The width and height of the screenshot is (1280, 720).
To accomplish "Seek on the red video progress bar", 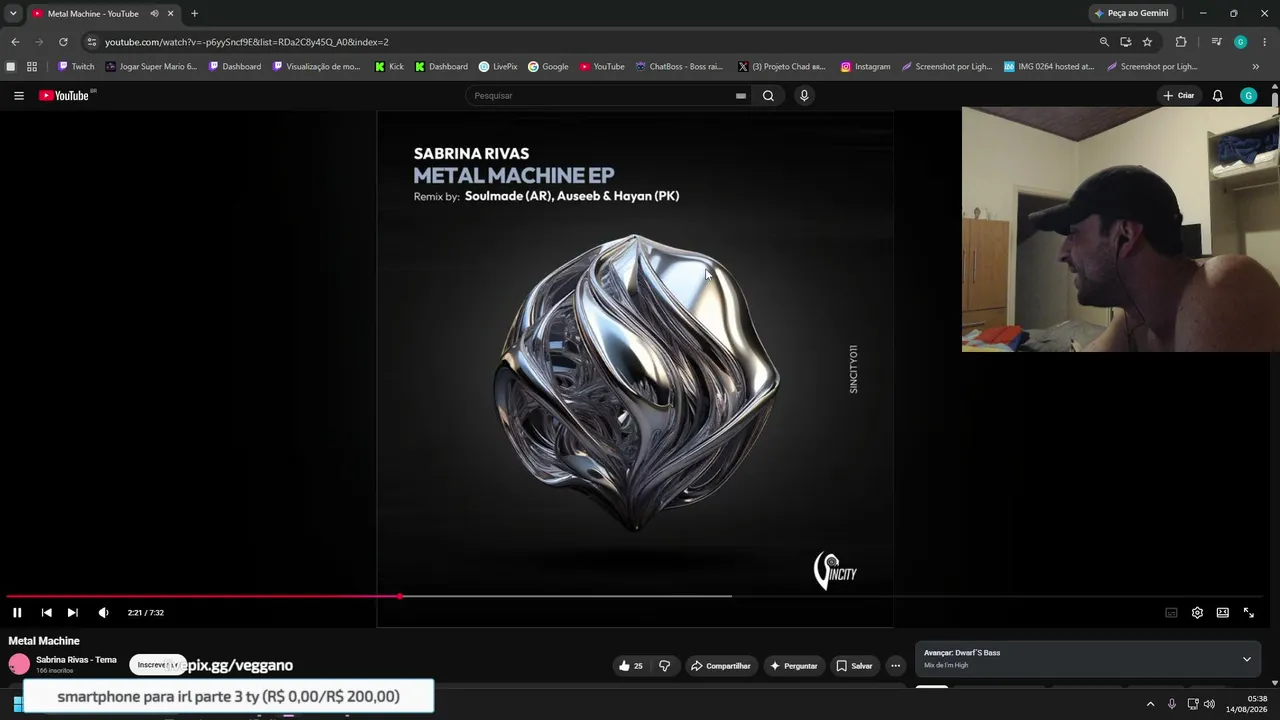I will click(x=204, y=597).
